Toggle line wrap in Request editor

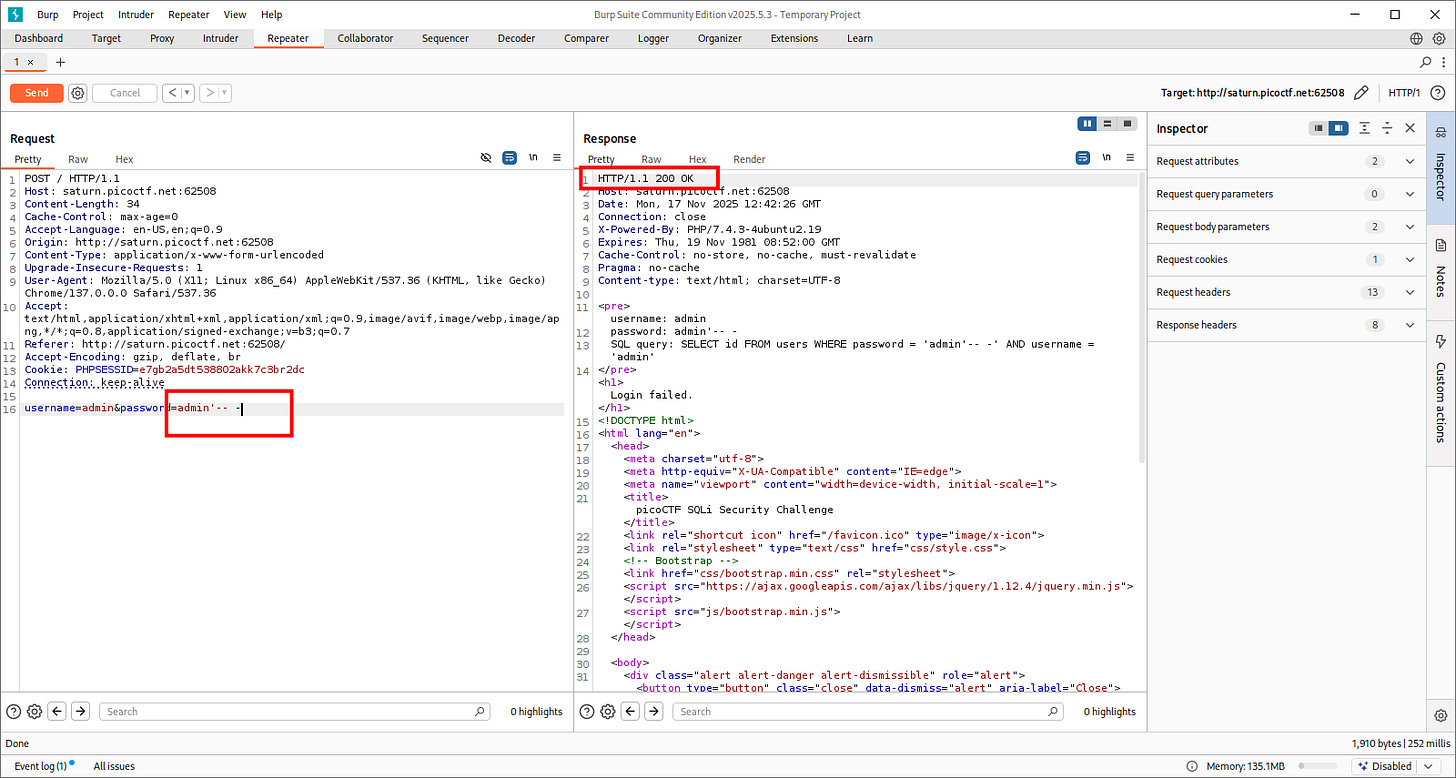[x=509, y=158]
